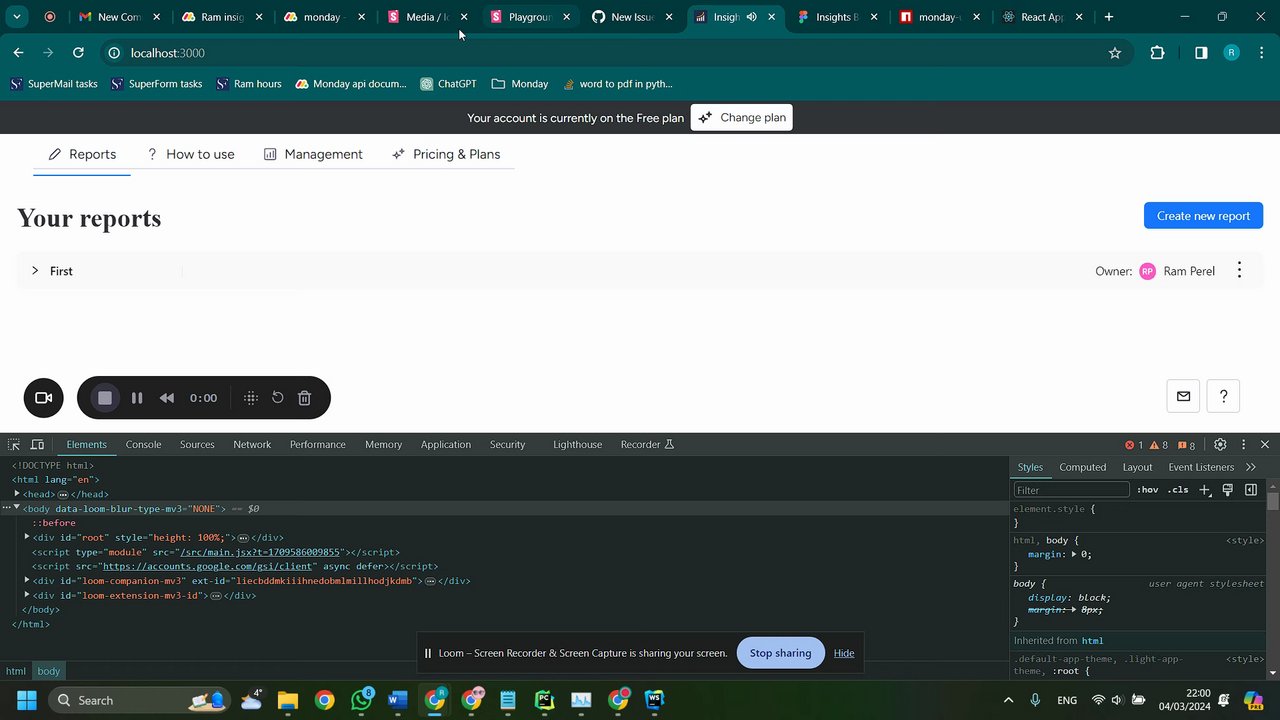This screenshot has width=1280, height=720.
Task: Open the accounts.google.com gsi client link
Action: (208, 566)
